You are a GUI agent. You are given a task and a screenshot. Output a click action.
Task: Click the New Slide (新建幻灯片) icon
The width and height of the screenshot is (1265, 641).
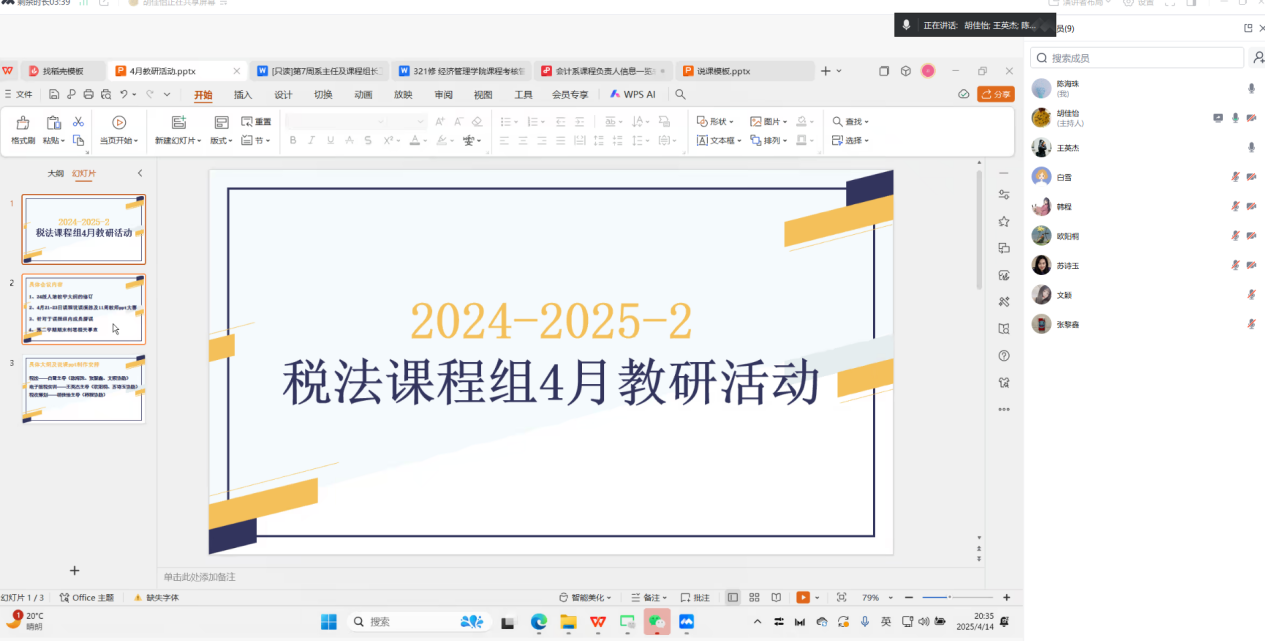coord(179,122)
